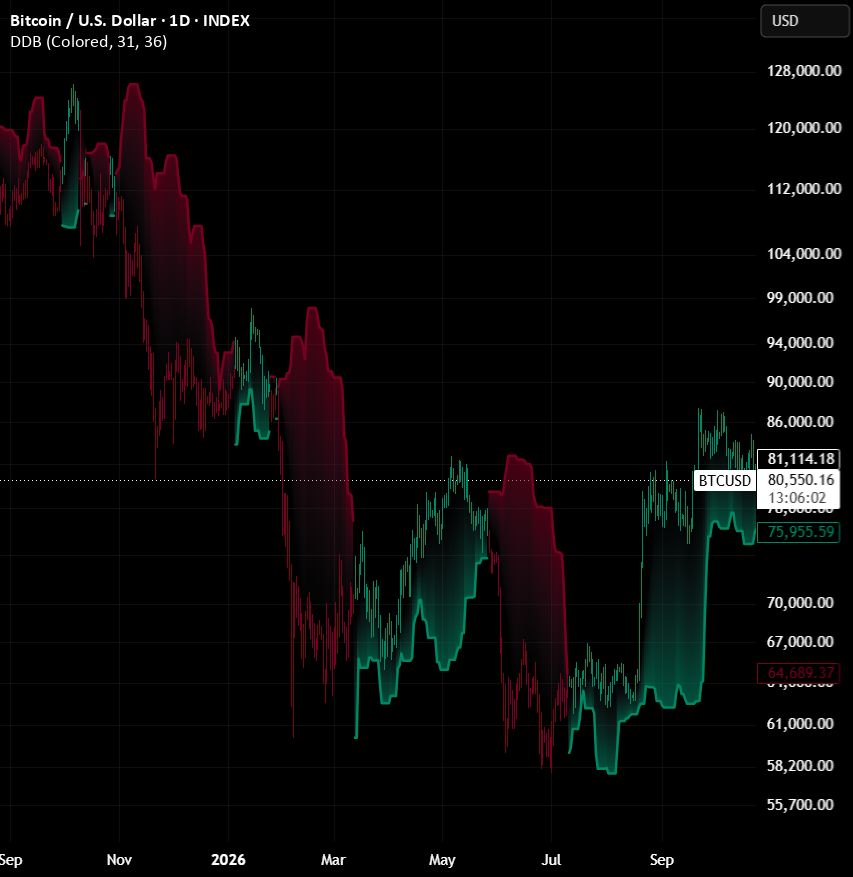Select the DDB (Colored, 31, 36) indicator legend
This screenshot has width=853, height=877.
[x=88, y=42]
